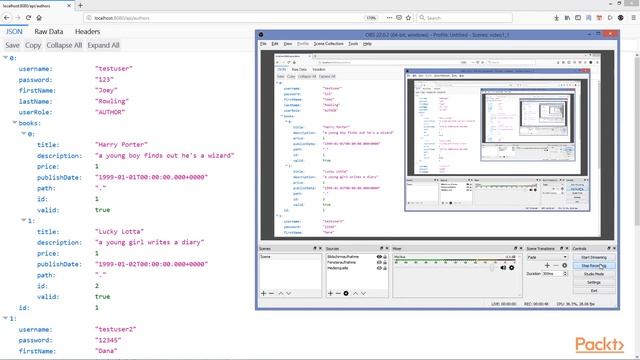Open OBS View menu

(288, 44)
